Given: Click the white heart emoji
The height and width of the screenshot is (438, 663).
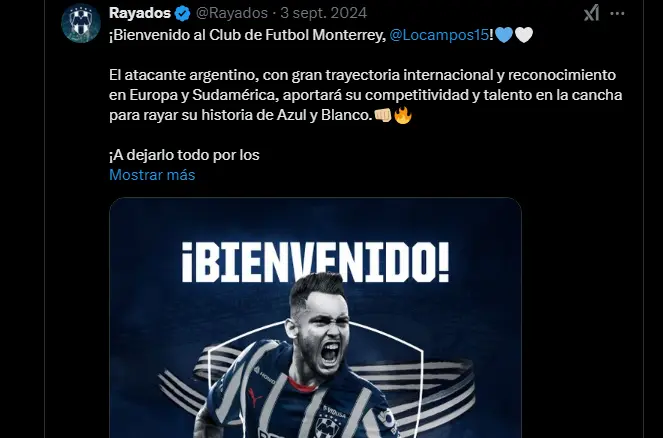Looking at the screenshot, I should tap(524, 35).
